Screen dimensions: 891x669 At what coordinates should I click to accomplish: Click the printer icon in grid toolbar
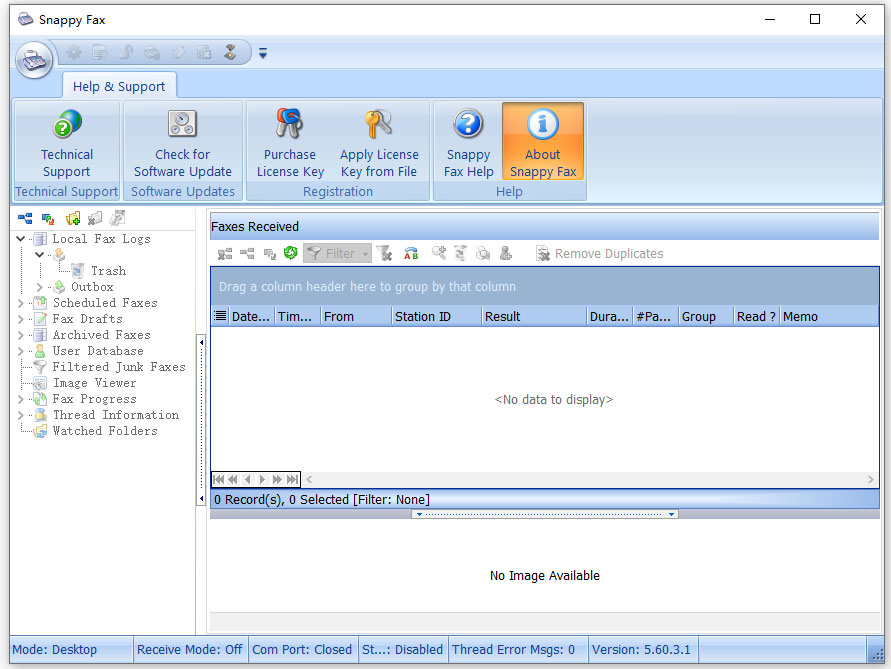[483, 254]
